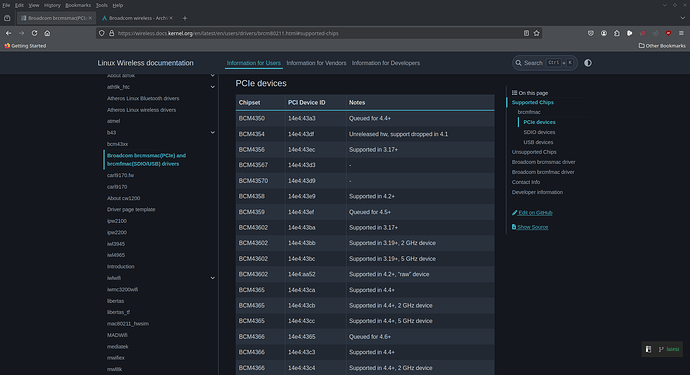Image resolution: width=690 pixels, height=375 pixels.
Task: Expand the ath9k_htc sidebar section
Action: 213,87
